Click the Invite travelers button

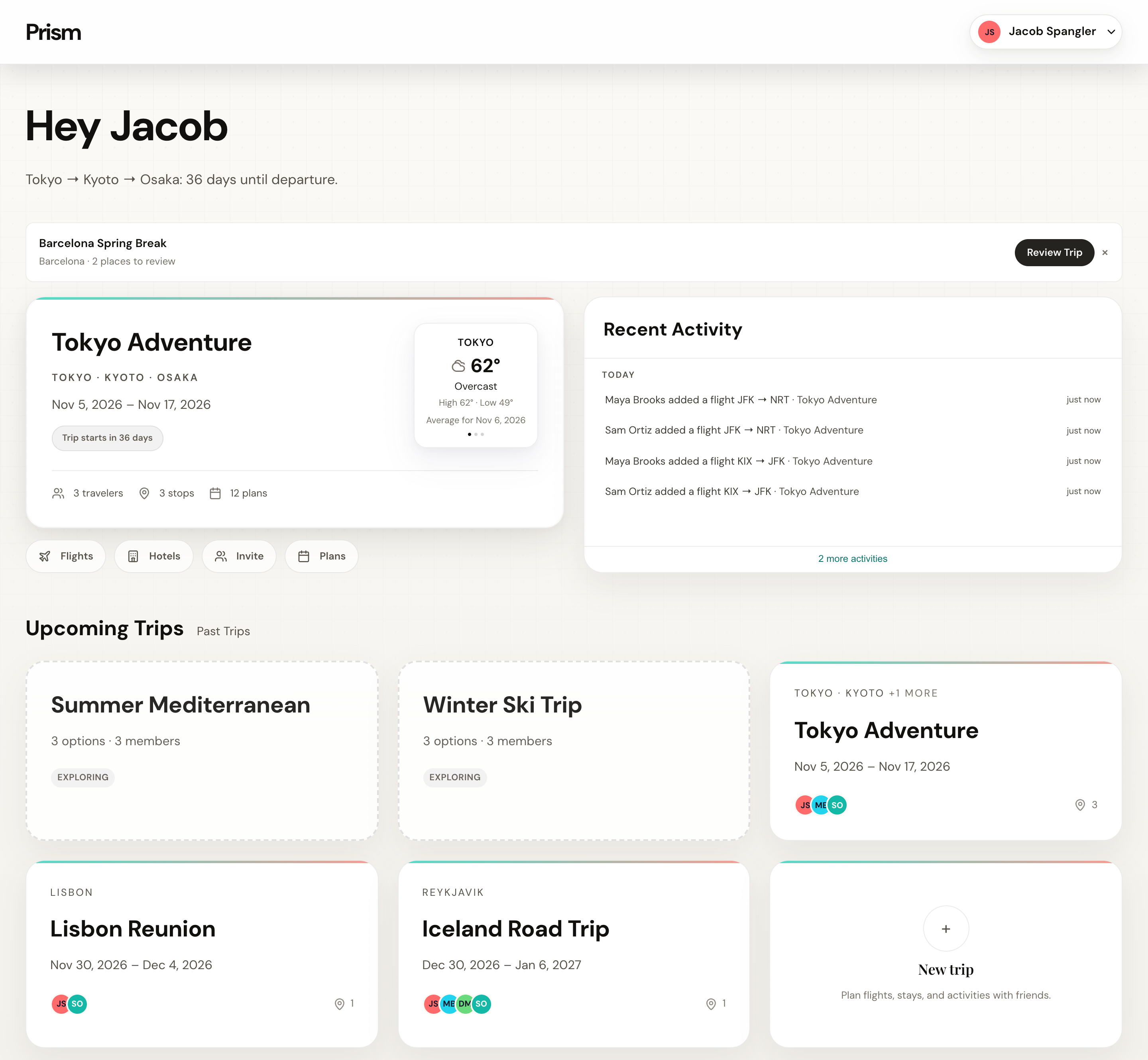pyautogui.click(x=239, y=556)
